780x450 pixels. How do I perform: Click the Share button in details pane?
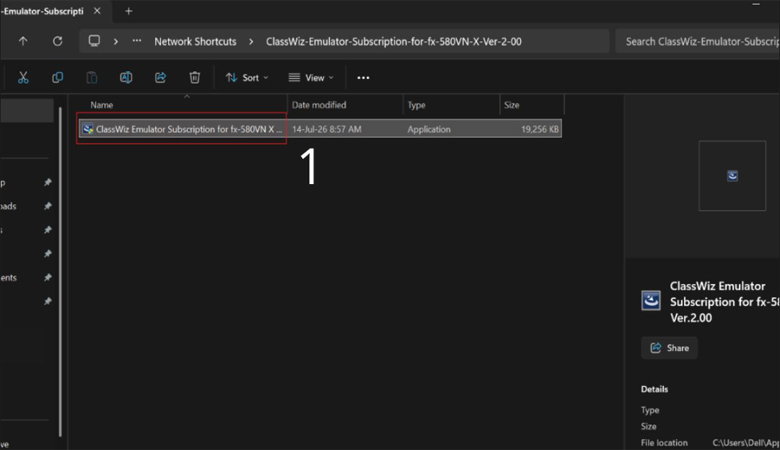[x=669, y=348]
